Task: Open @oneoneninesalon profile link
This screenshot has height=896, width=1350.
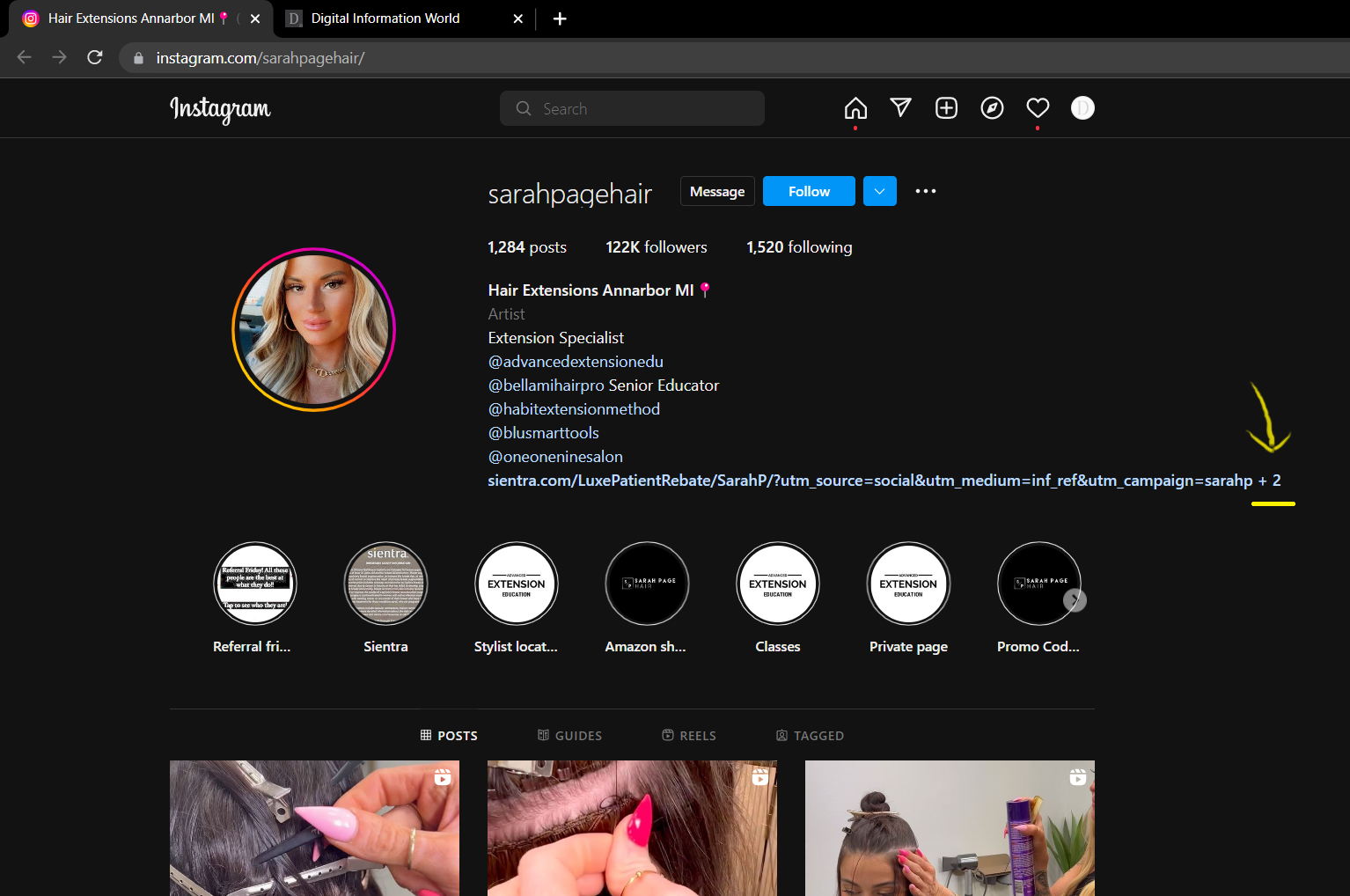Action: (555, 457)
